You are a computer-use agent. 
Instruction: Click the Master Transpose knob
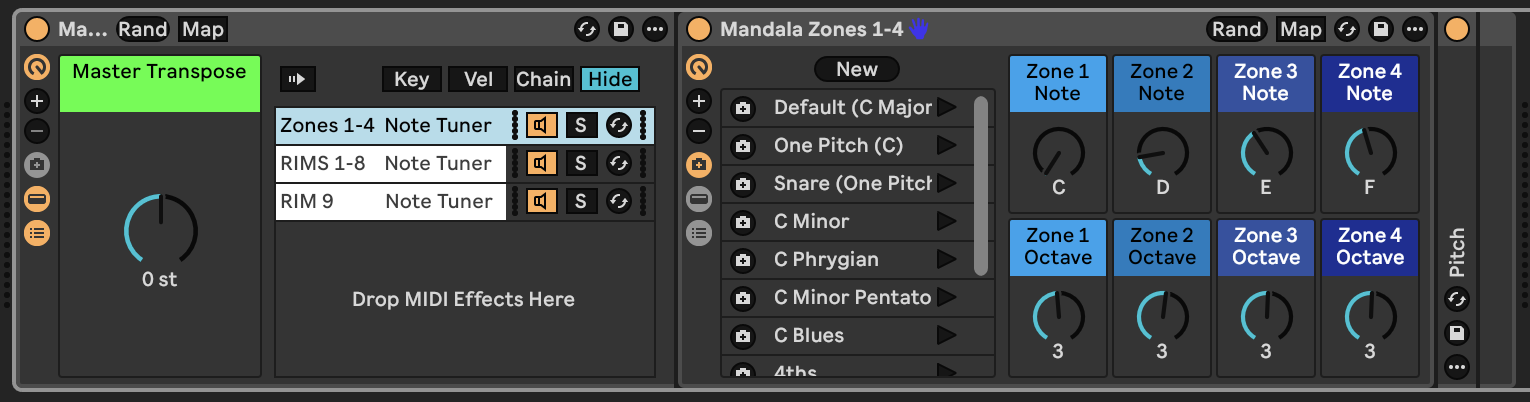[x=160, y=231]
